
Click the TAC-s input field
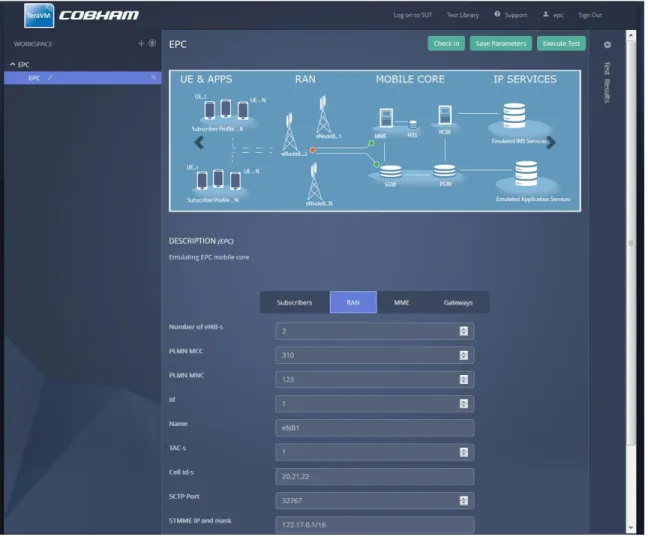click(x=374, y=452)
